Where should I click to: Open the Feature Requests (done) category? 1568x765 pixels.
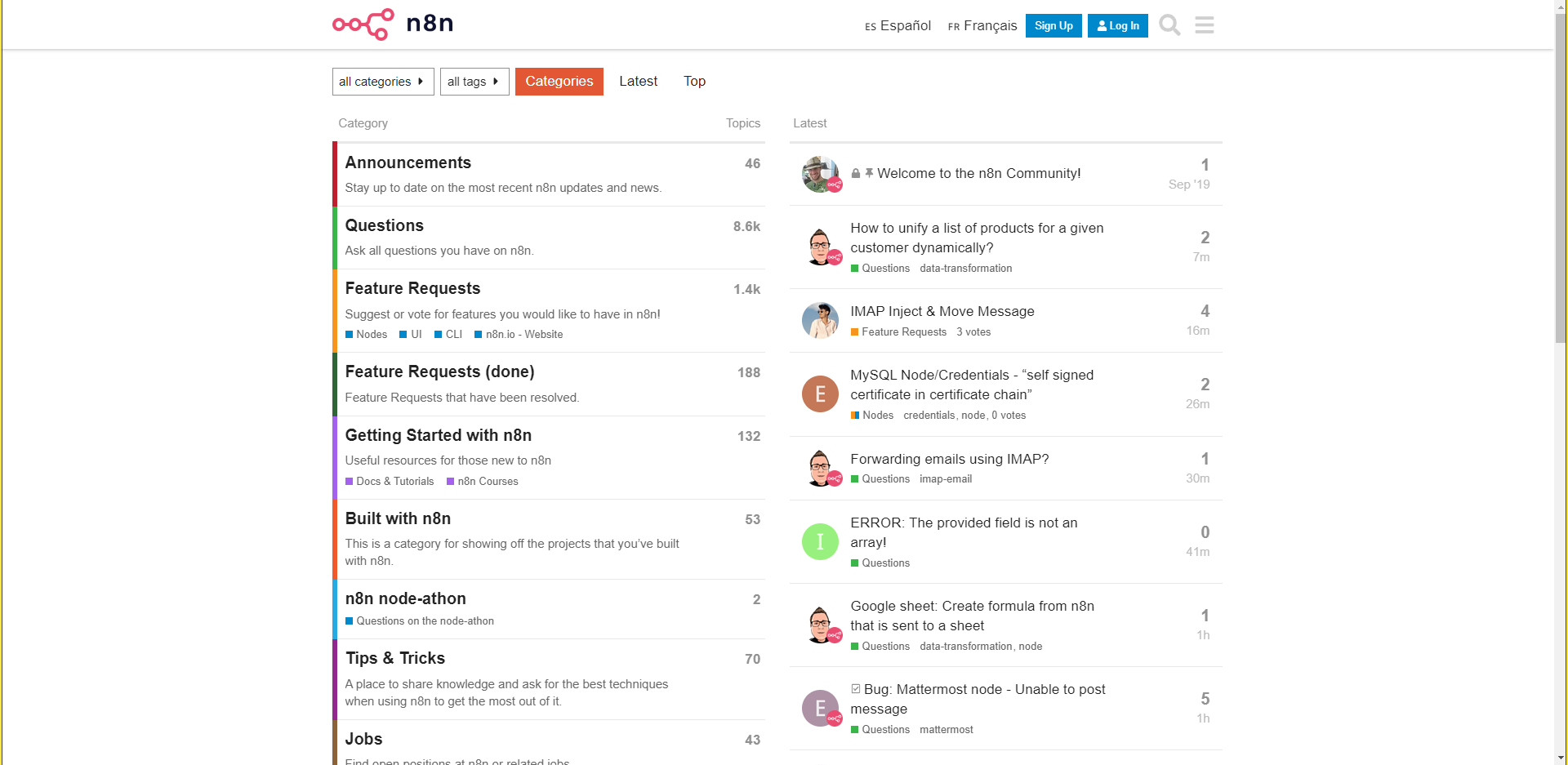point(440,371)
